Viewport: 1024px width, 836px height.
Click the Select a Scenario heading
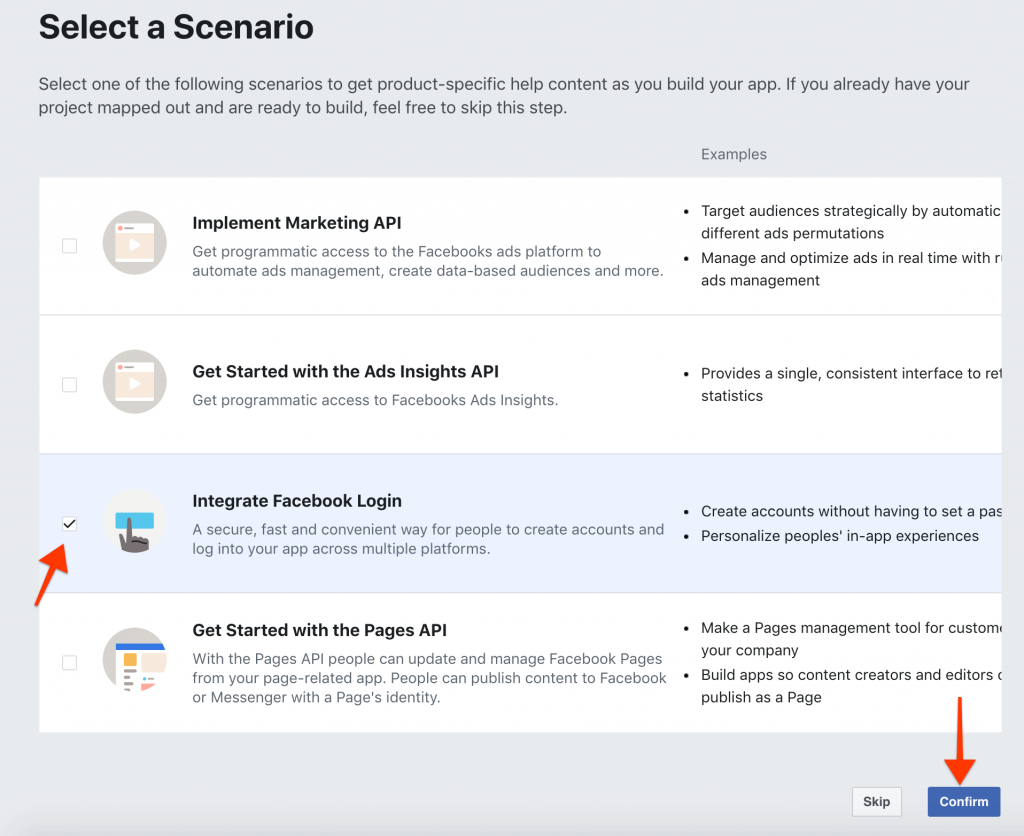click(176, 27)
